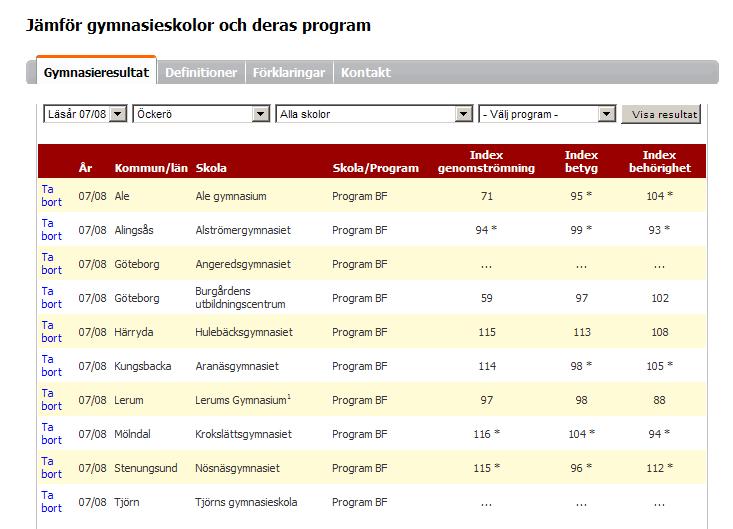Click the Index betyg column header
Screen dimensions: 733x529
click(x=581, y=161)
